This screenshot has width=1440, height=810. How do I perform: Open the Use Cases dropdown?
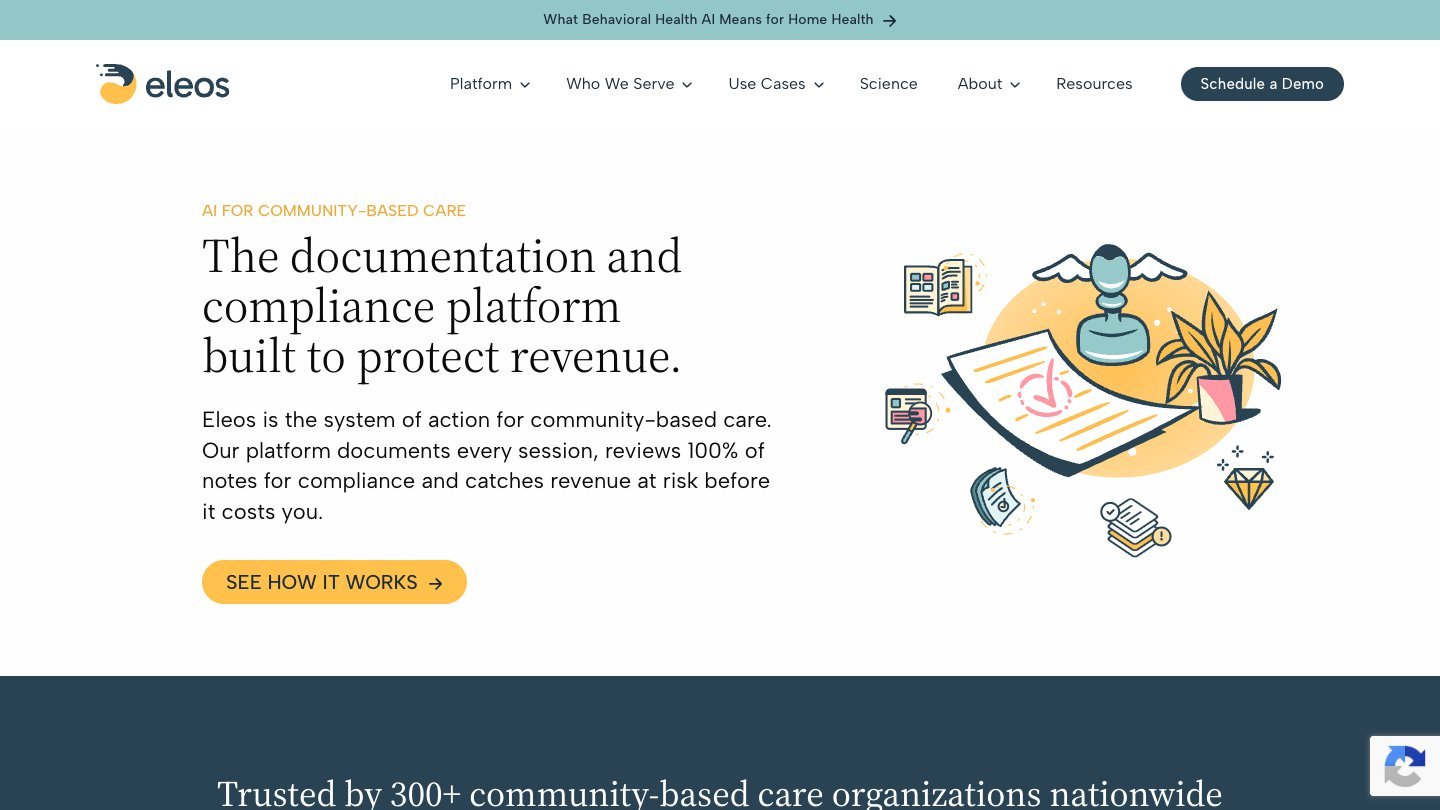(x=776, y=84)
